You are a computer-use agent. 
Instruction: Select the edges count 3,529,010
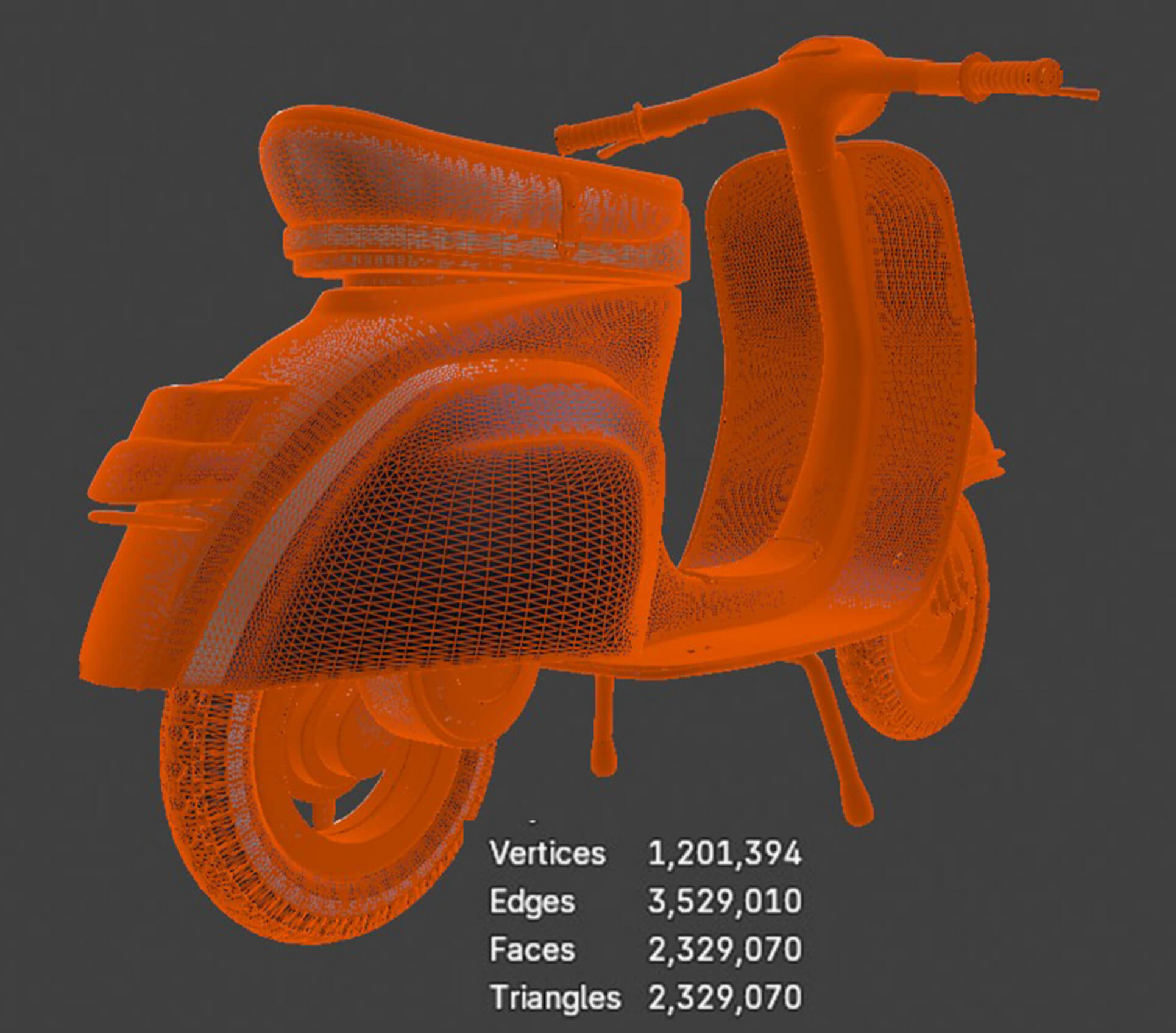(724, 902)
